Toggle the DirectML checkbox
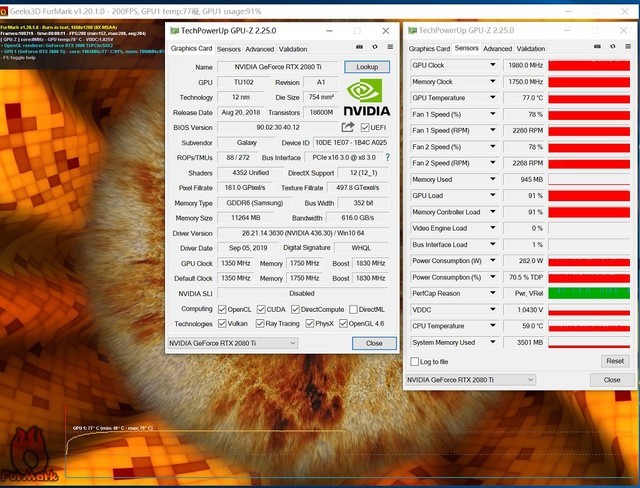Image resolution: width=640 pixels, height=488 pixels. [353, 309]
